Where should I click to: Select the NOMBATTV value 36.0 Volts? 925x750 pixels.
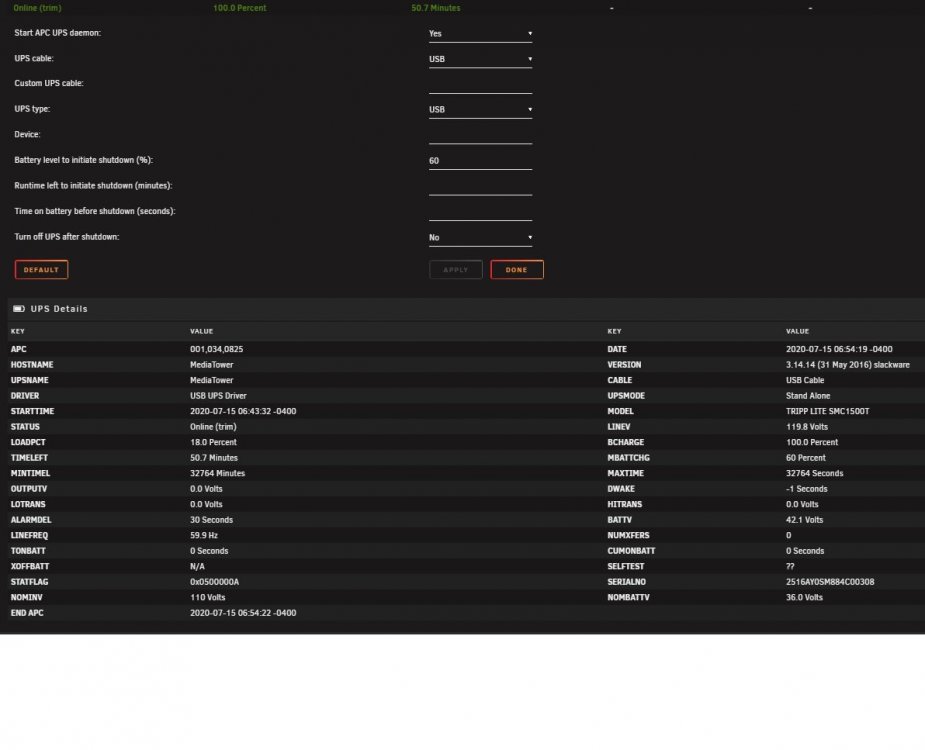tap(804, 597)
